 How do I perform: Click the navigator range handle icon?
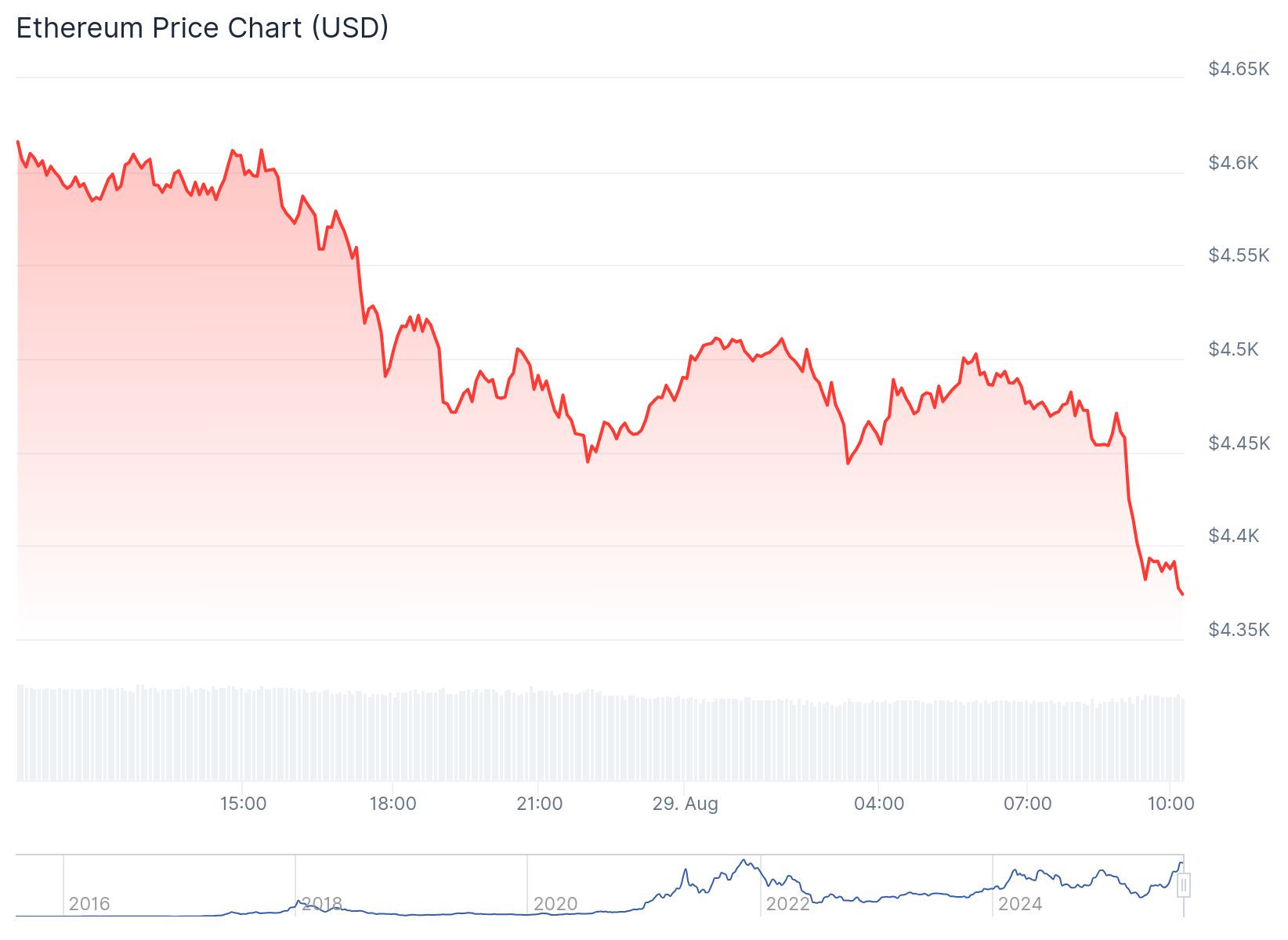click(x=1184, y=885)
